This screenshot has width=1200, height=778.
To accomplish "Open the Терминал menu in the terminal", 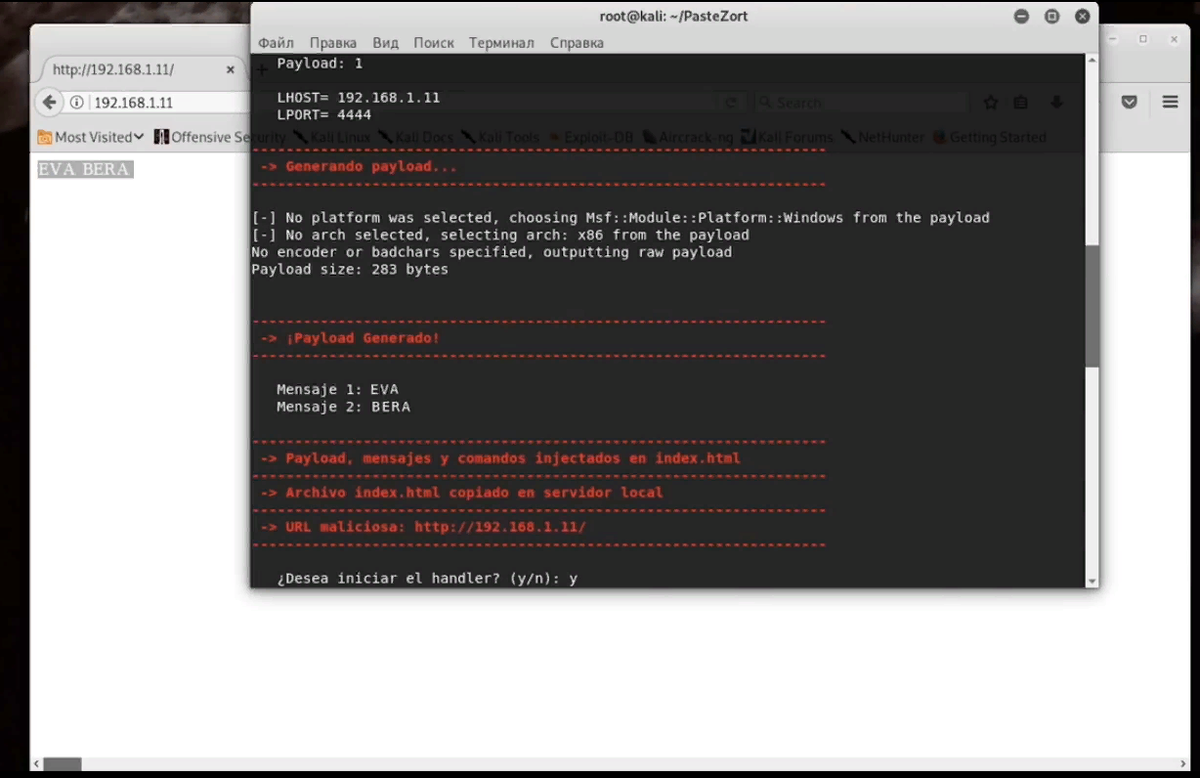I will click(x=502, y=43).
